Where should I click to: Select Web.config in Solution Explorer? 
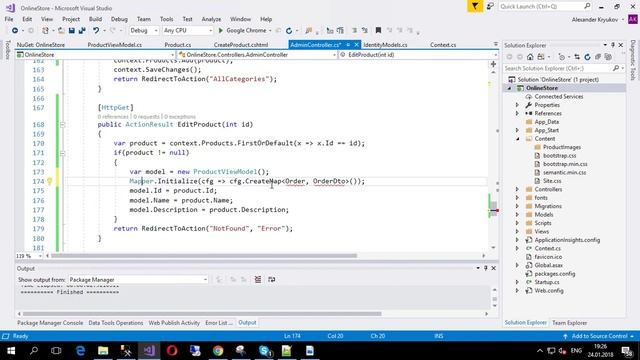(x=549, y=291)
